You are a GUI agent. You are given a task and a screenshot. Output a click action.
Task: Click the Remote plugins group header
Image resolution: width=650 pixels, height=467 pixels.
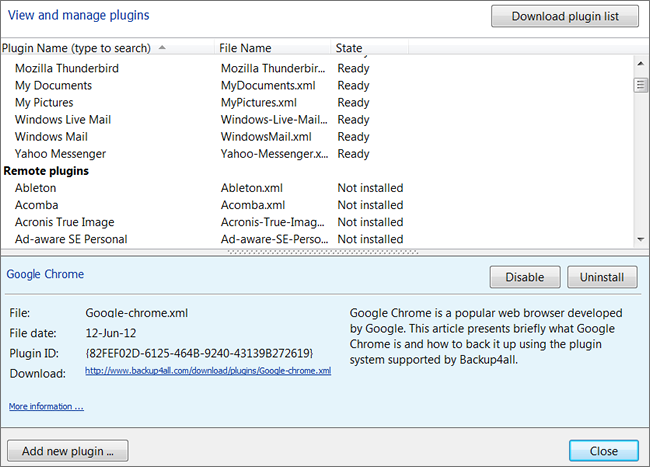[x=46, y=171]
